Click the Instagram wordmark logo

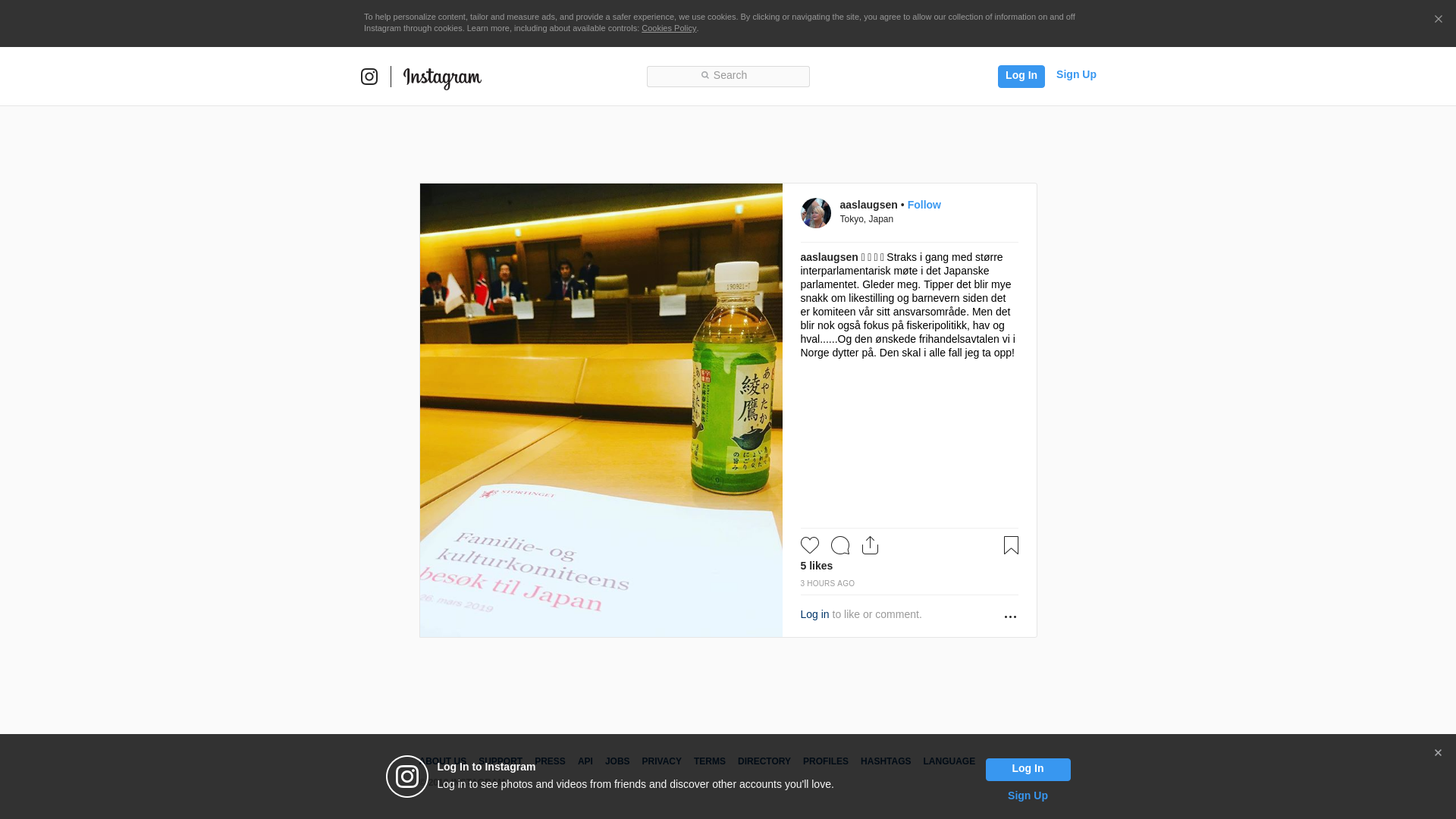[x=442, y=77]
